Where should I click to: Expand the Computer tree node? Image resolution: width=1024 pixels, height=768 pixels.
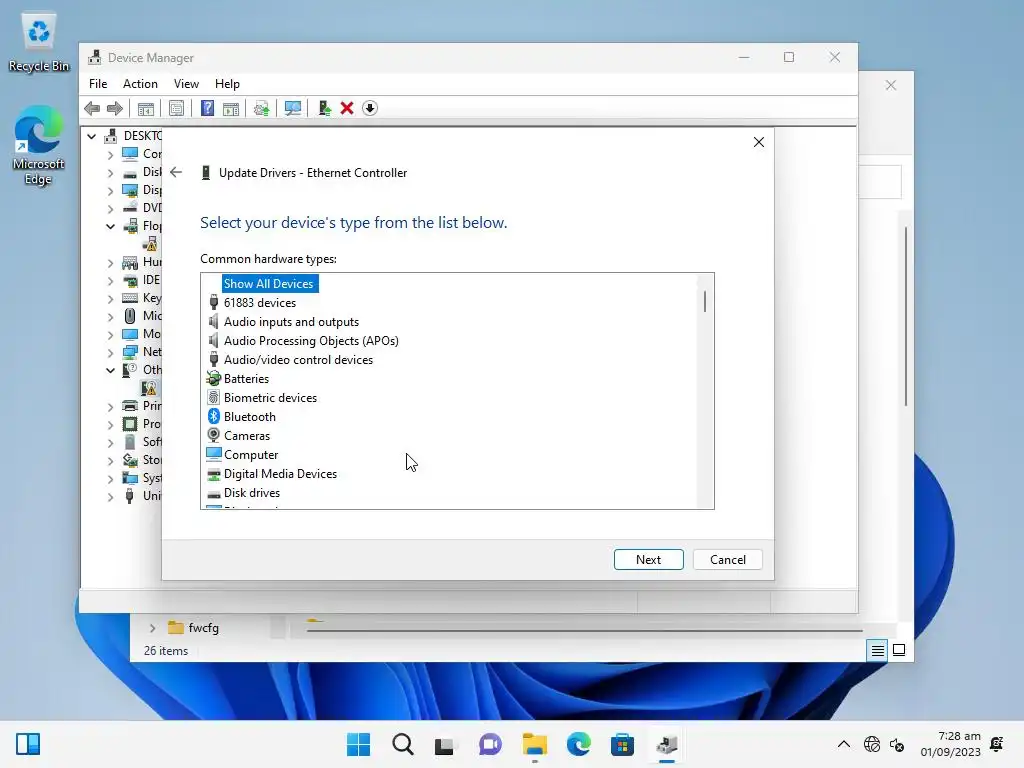click(110, 154)
